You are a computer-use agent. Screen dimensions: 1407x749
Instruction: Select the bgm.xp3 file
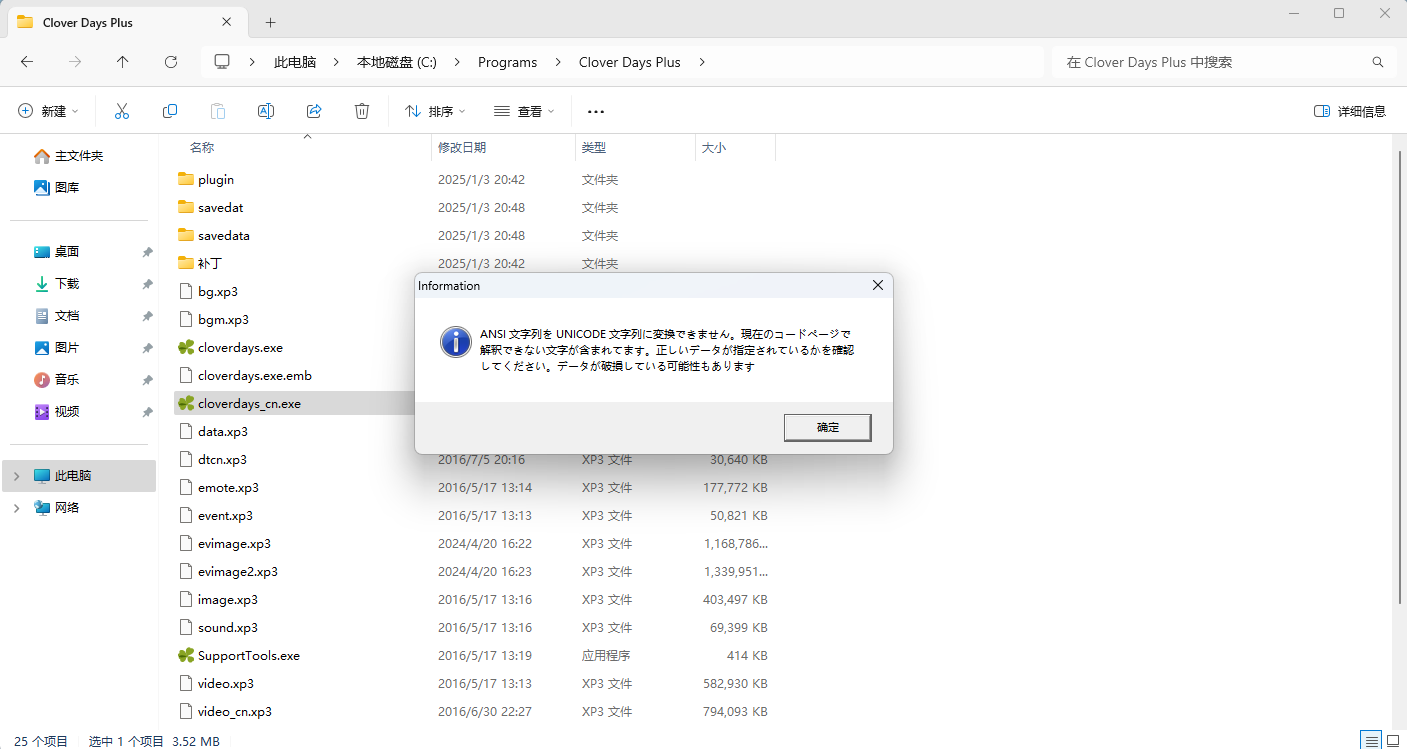click(223, 320)
